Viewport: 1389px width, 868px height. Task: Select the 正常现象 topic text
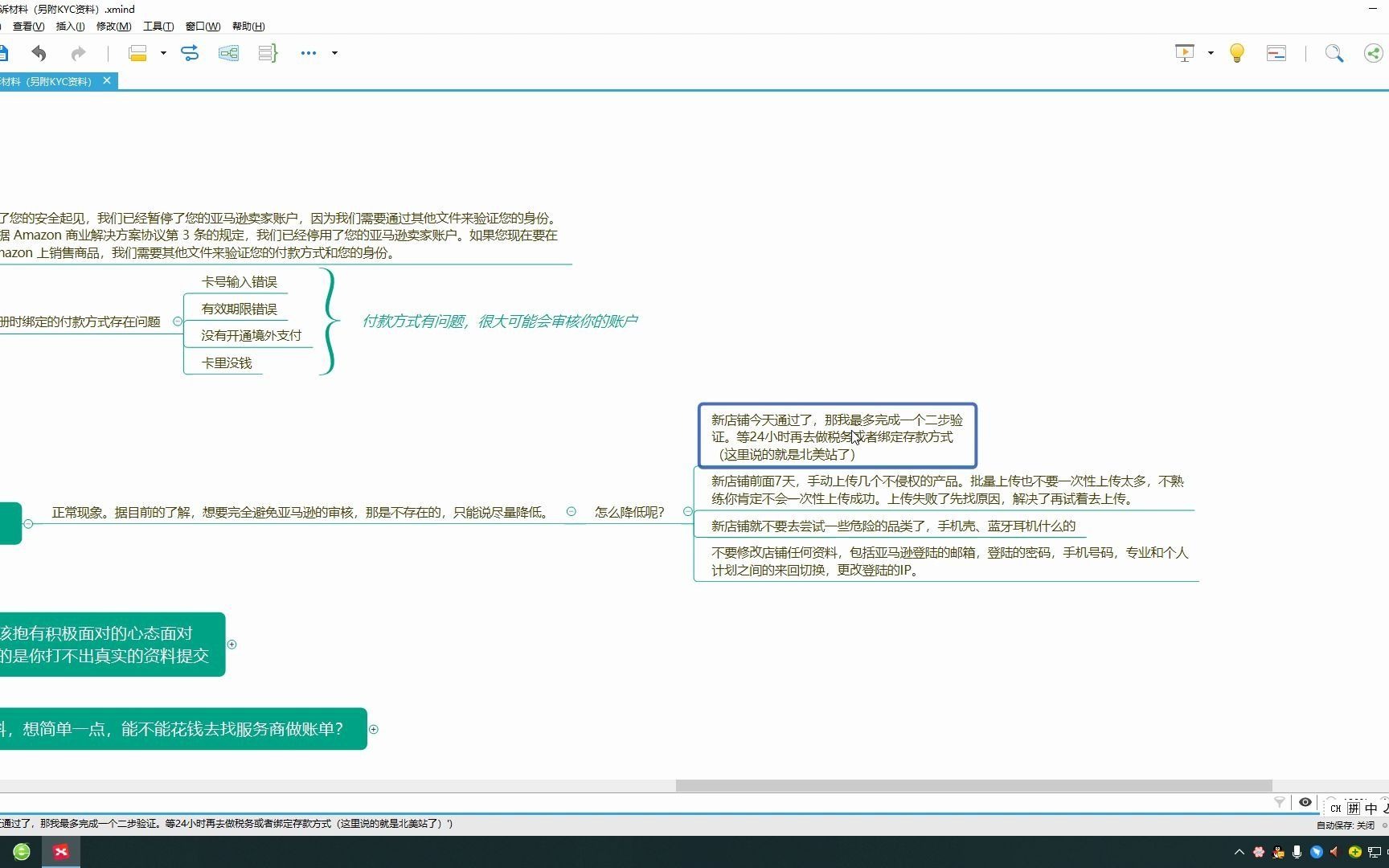click(x=300, y=512)
